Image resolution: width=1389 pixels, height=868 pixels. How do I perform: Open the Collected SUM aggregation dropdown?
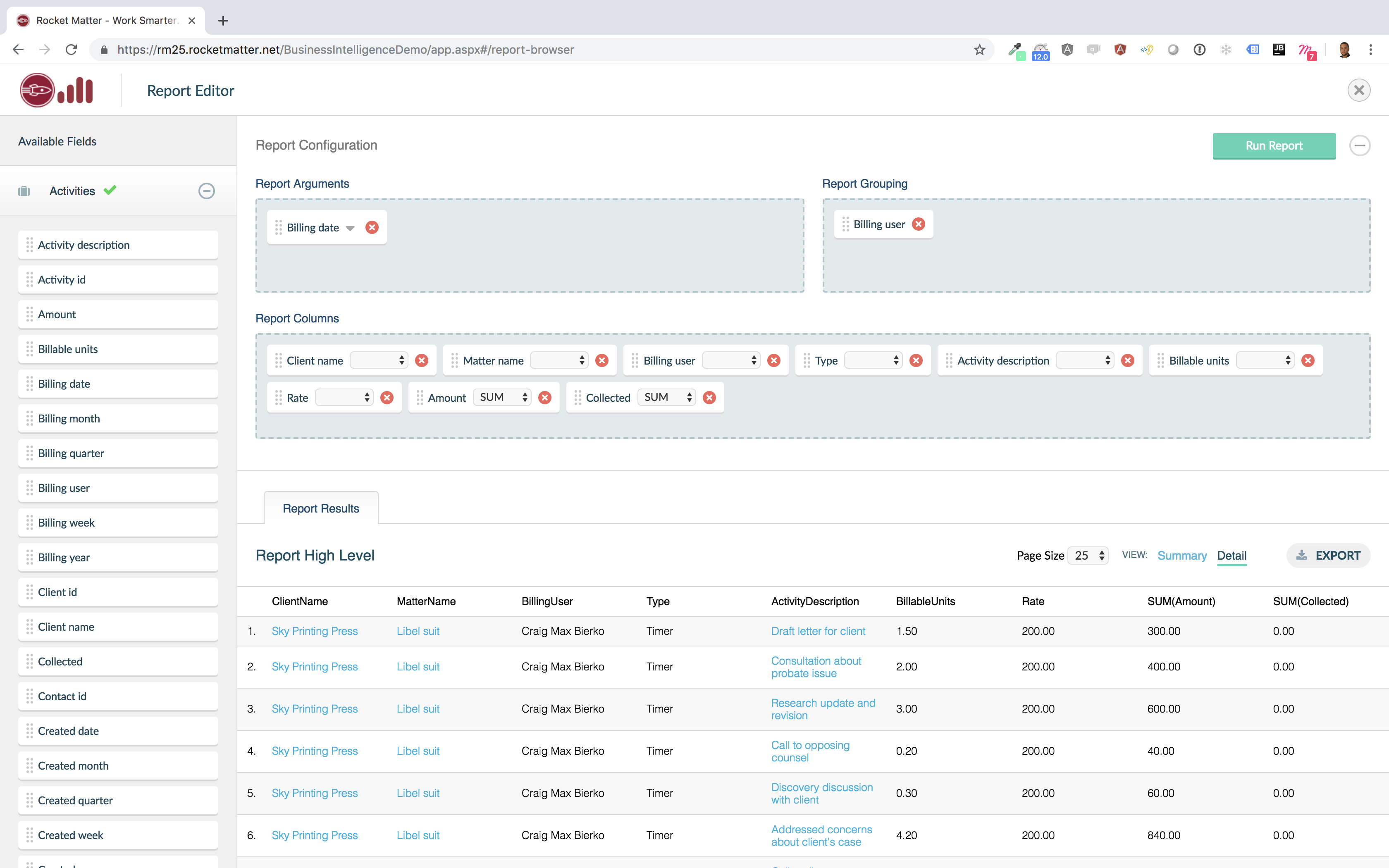click(x=687, y=397)
